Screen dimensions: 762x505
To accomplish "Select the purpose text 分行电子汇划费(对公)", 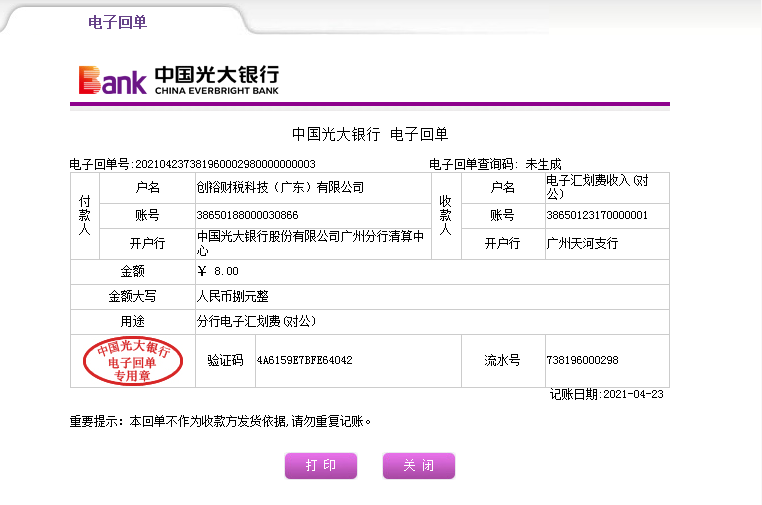I will click(x=256, y=322).
